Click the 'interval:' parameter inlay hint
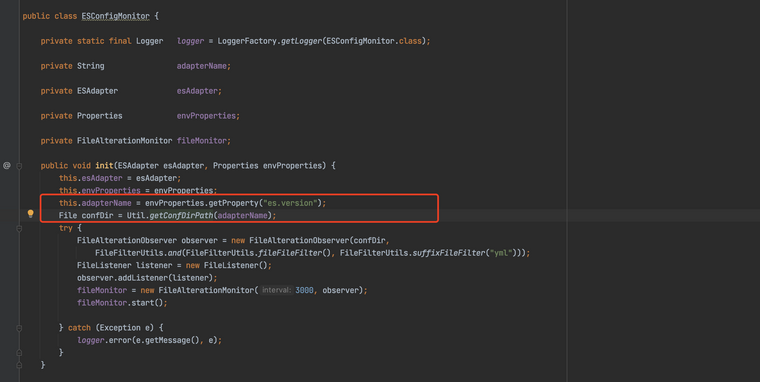 (276, 290)
